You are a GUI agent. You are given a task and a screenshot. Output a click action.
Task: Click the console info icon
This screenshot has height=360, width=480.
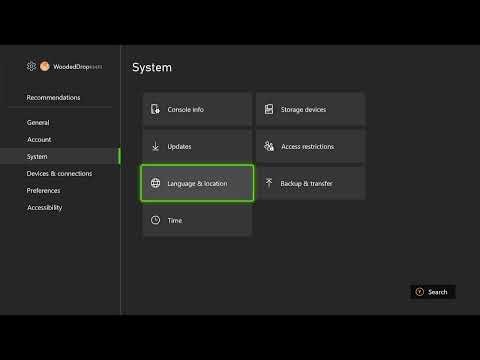click(155, 109)
